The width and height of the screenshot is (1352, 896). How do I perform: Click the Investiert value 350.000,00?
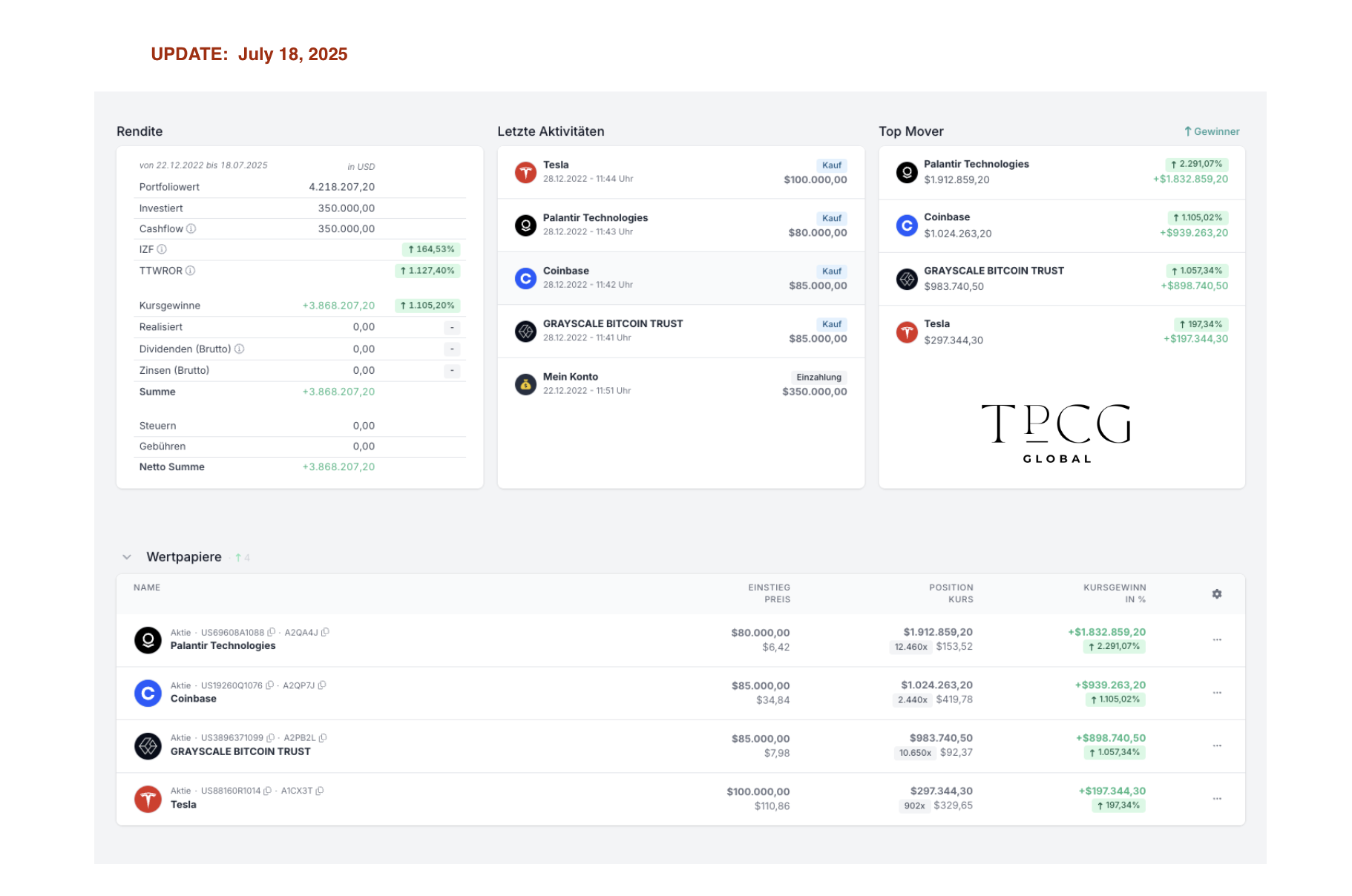[347, 208]
